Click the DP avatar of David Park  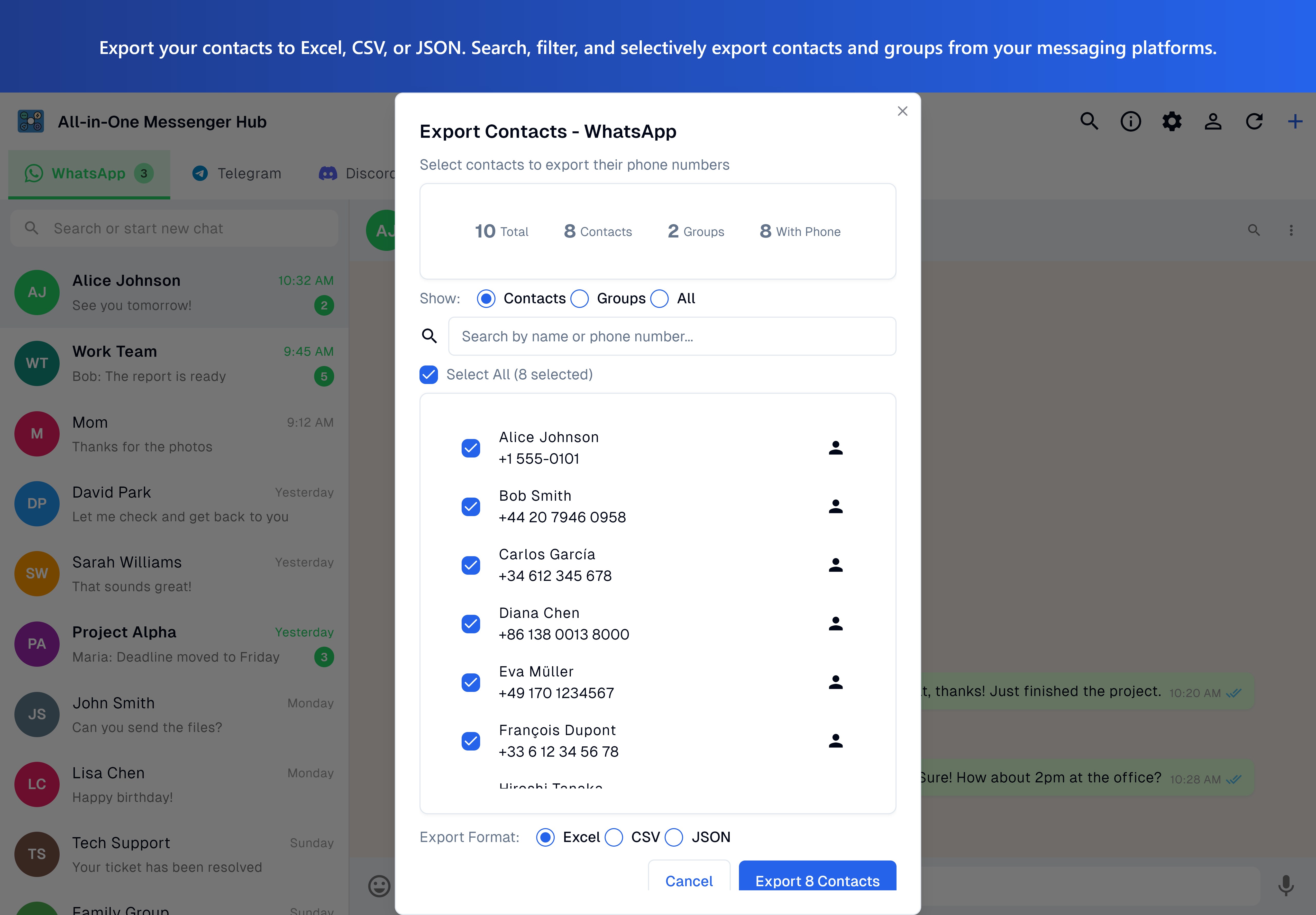(x=37, y=503)
